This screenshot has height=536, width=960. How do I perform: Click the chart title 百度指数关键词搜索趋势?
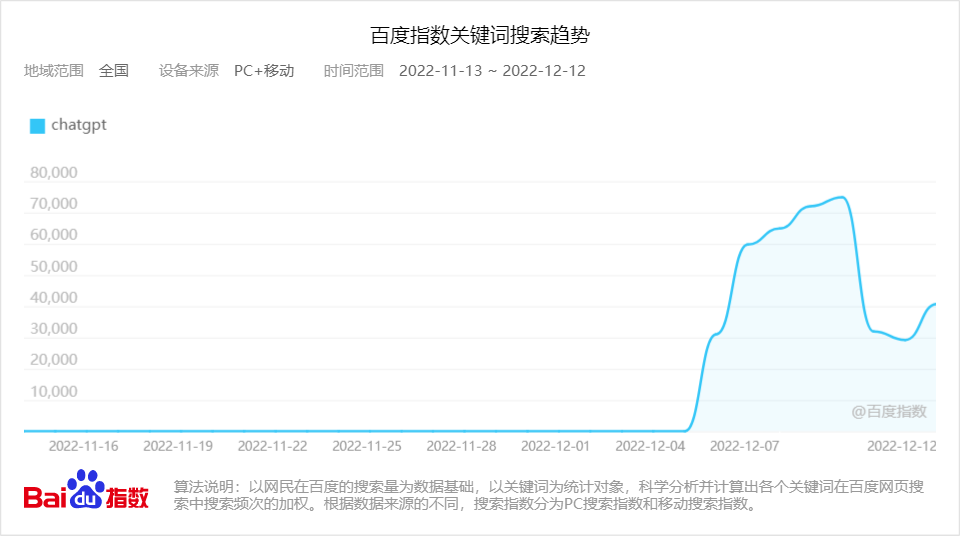coord(479,35)
